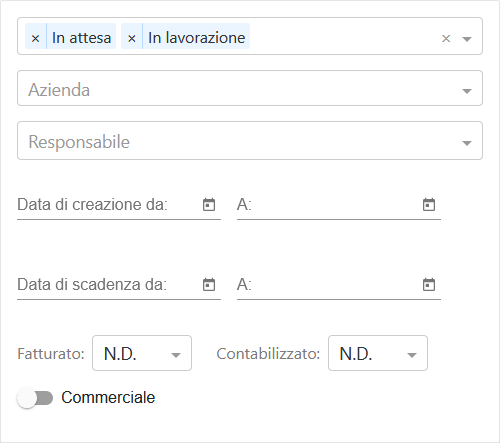The width and height of the screenshot is (500, 443).
Task: Click the 'In attesa' tag label
Action: [x=81, y=37]
